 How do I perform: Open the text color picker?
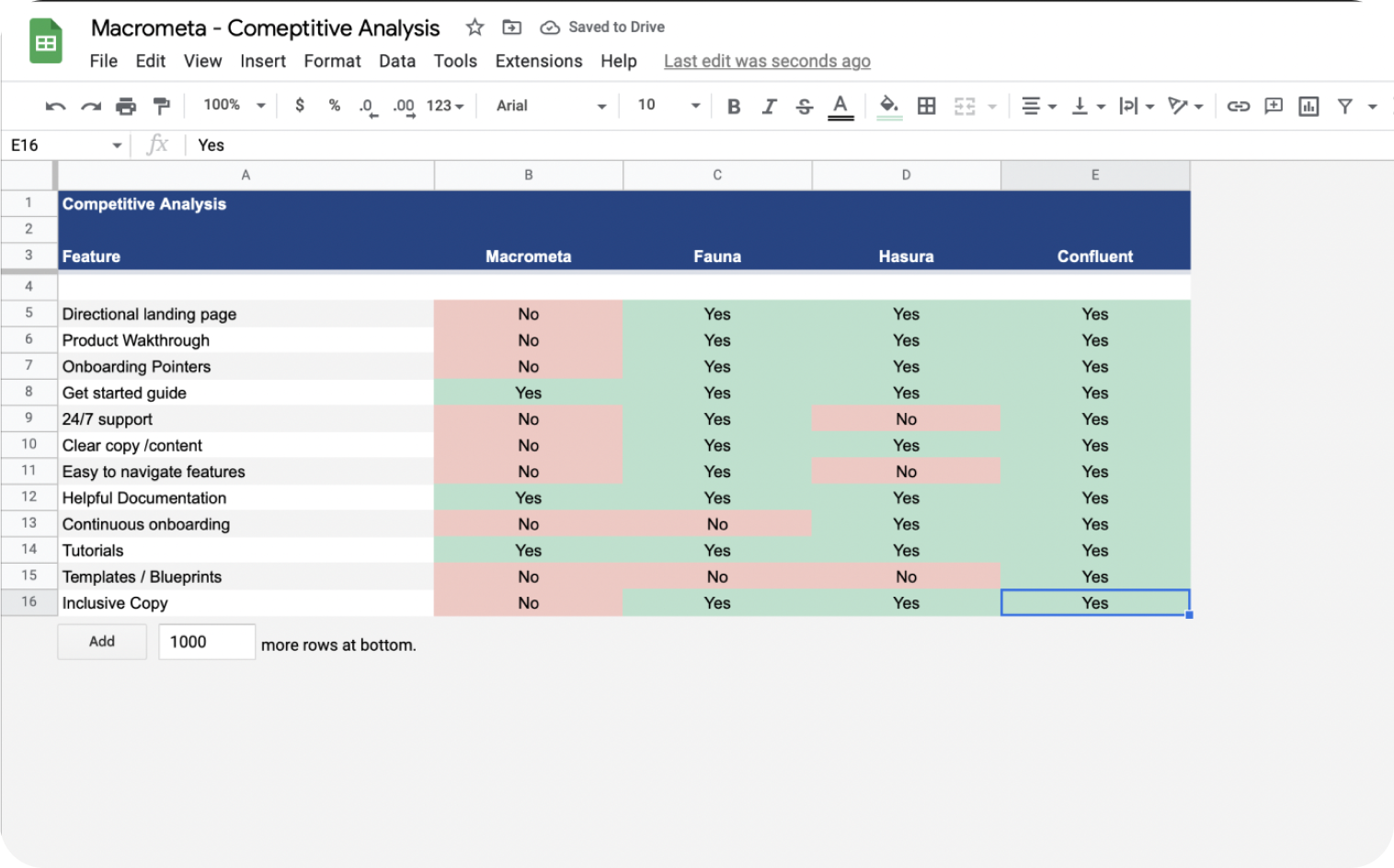840,107
